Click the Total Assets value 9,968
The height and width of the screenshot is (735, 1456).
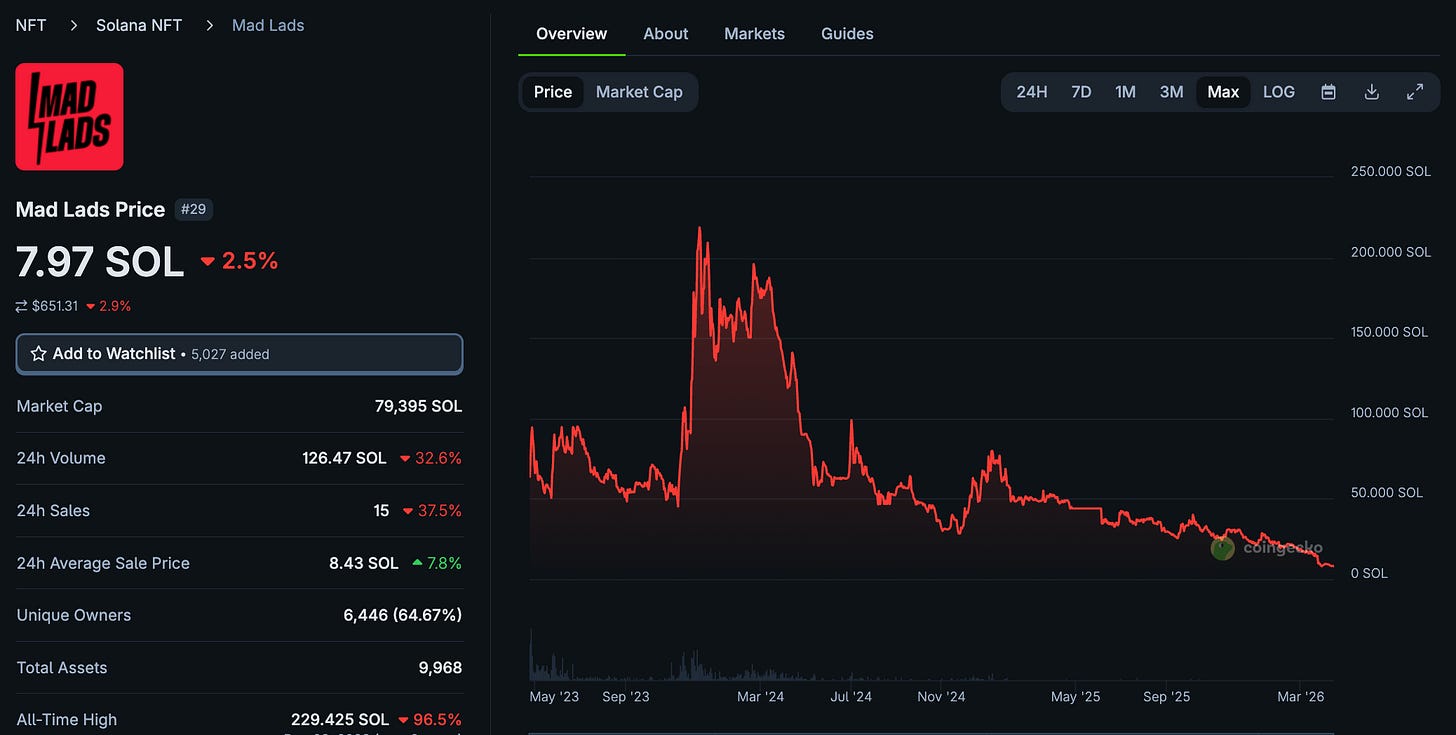(x=440, y=668)
